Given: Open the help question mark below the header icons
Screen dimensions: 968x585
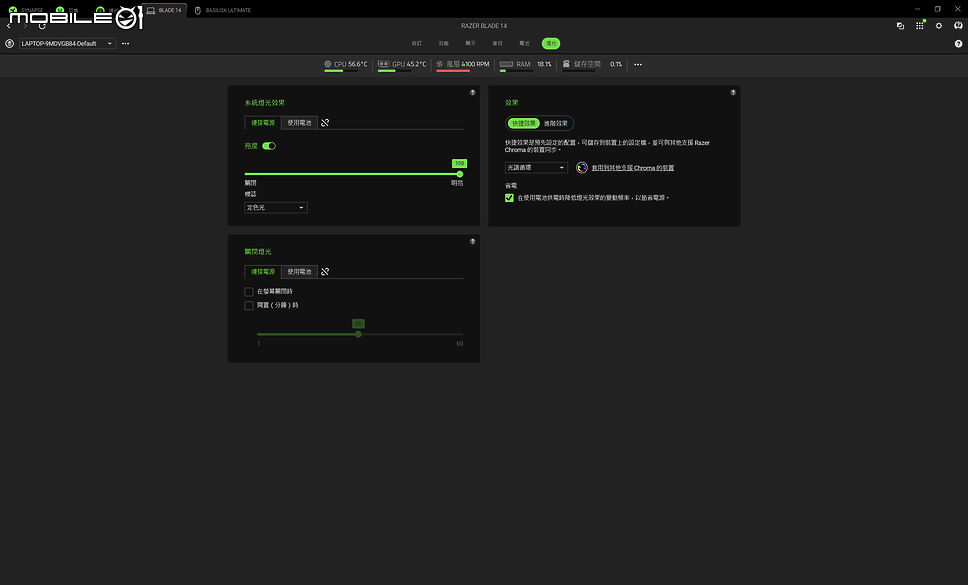Looking at the screenshot, I should (958, 43).
